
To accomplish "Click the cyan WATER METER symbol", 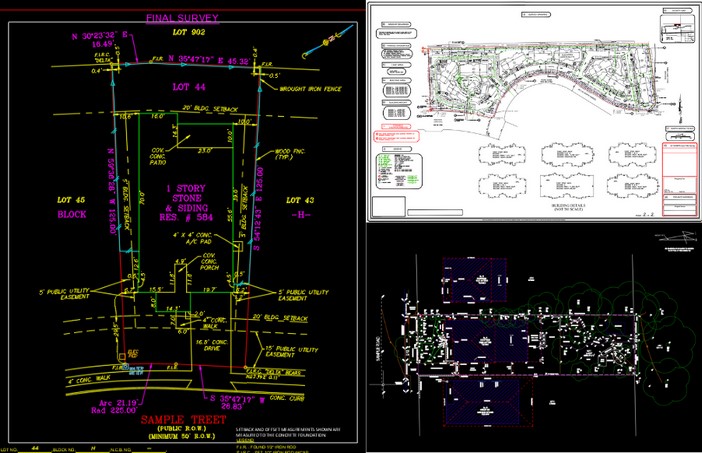I will [x=126, y=367].
